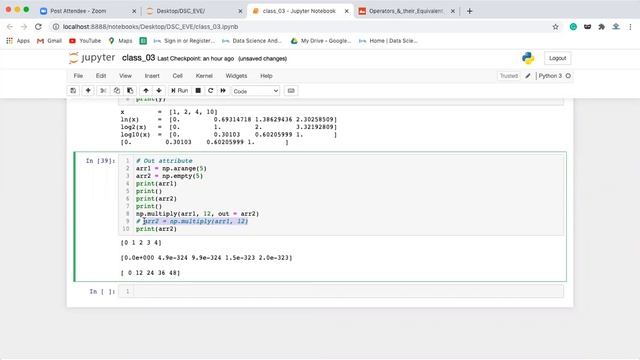Open a new browser tab
This screenshot has height=360, width=640.
click(469, 11)
